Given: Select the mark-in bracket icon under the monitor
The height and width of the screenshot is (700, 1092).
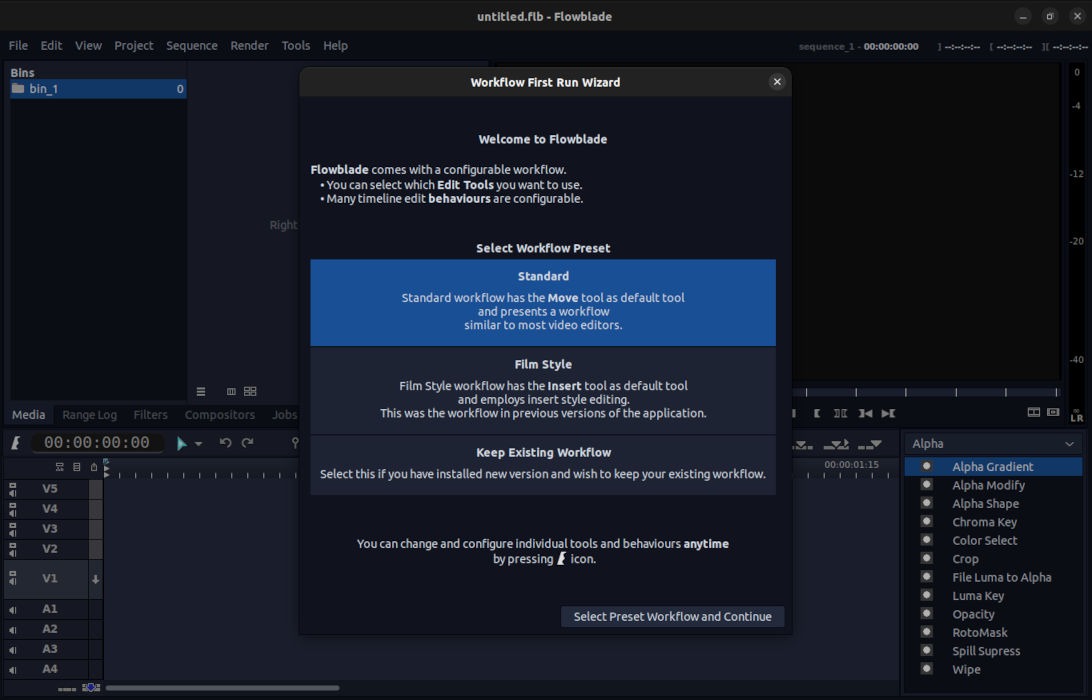Looking at the screenshot, I should tap(817, 413).
